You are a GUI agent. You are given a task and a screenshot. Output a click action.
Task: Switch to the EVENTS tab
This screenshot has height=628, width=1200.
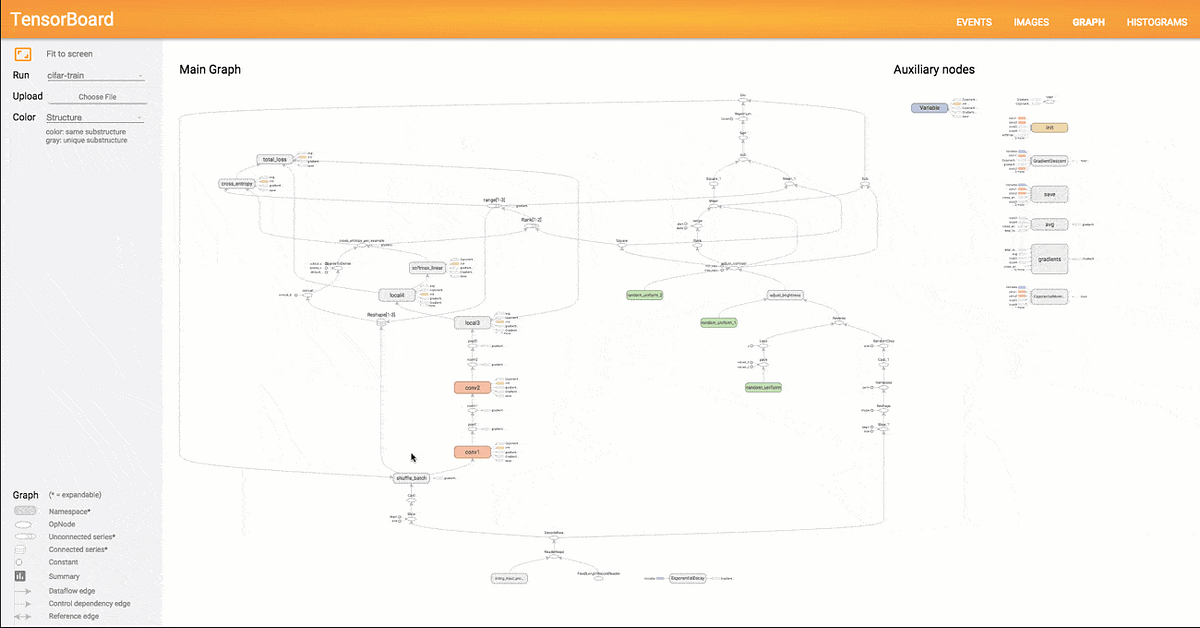974,21
